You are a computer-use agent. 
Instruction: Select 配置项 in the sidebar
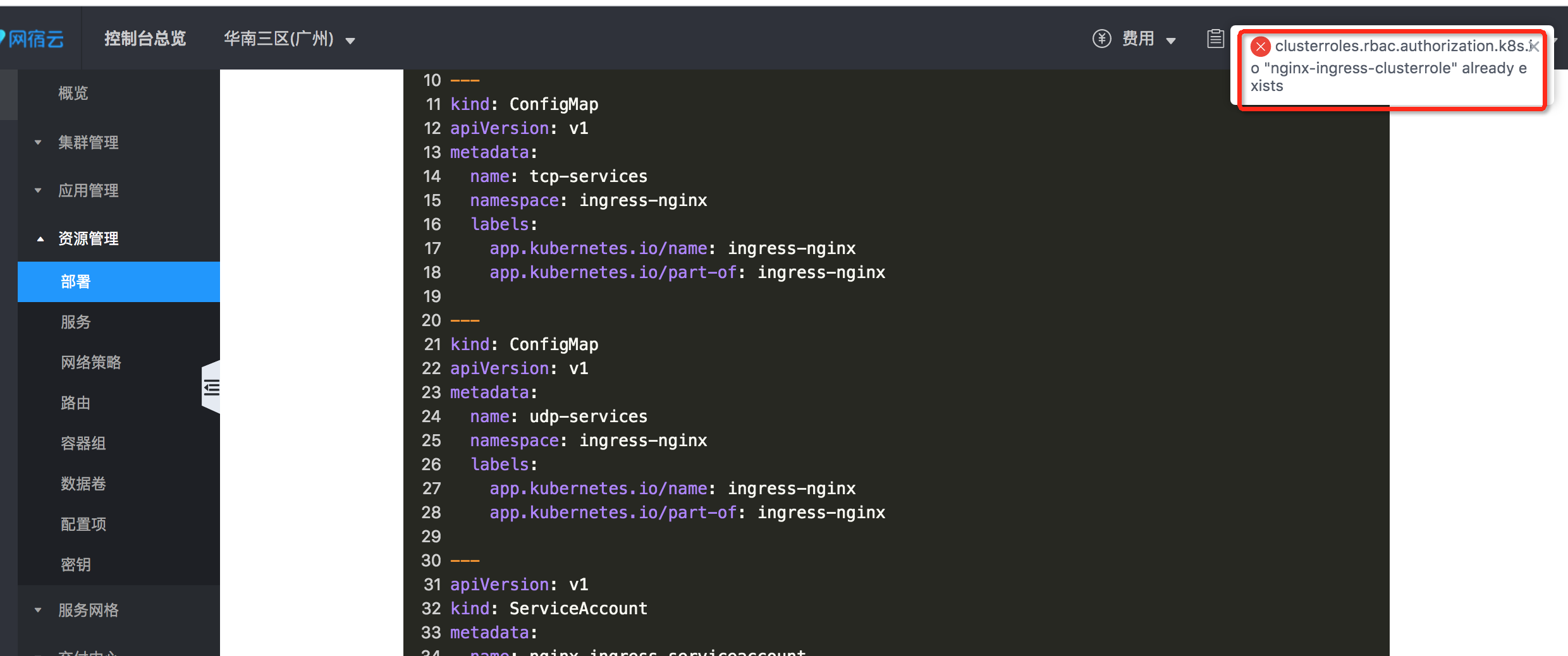click(x=83, y=525)
